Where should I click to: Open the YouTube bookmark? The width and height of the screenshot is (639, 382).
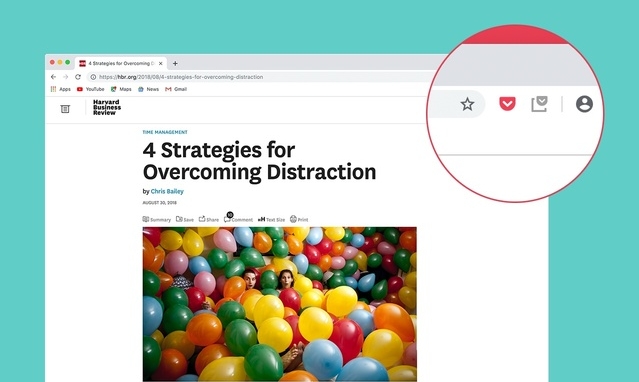(90, 89)
